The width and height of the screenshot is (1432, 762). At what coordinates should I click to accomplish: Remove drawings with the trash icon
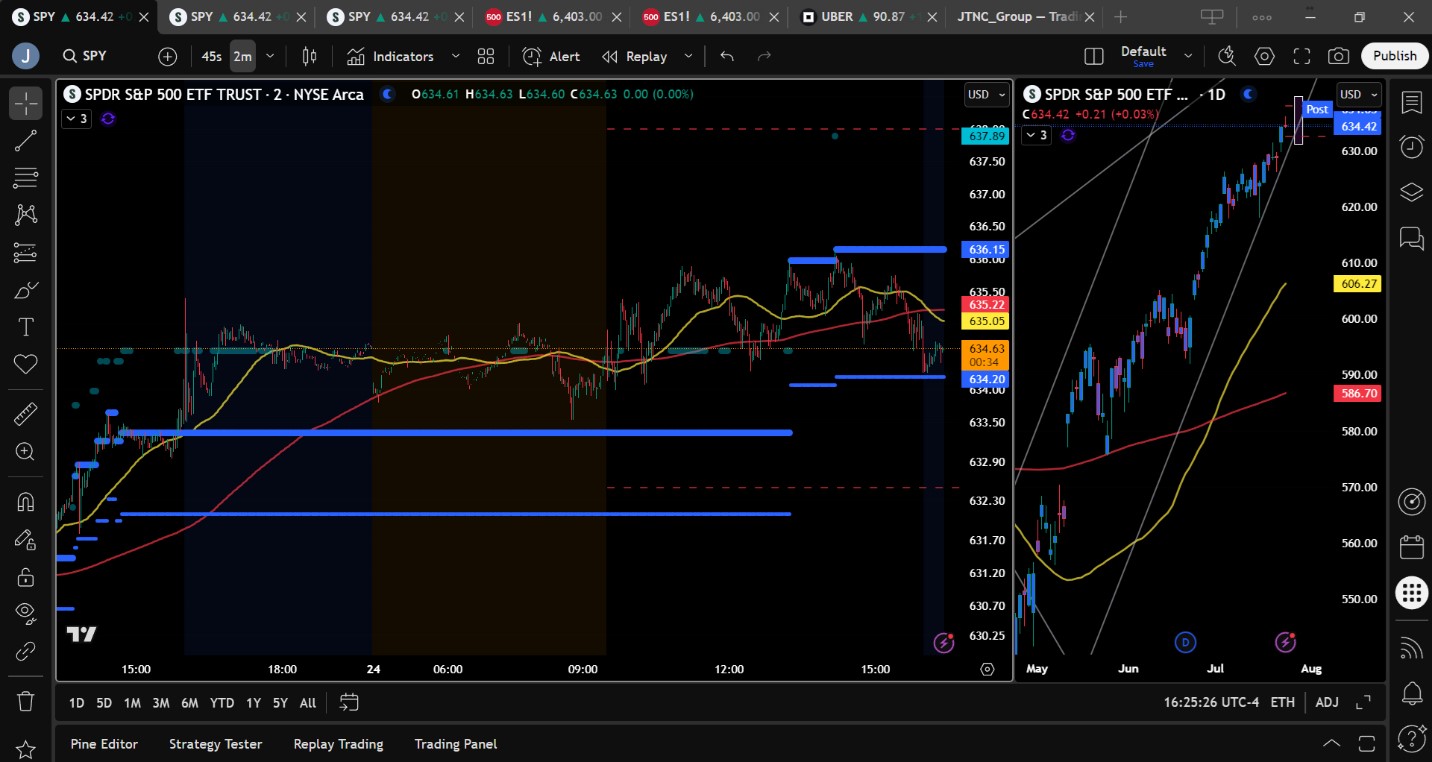(x=26, y=701)
